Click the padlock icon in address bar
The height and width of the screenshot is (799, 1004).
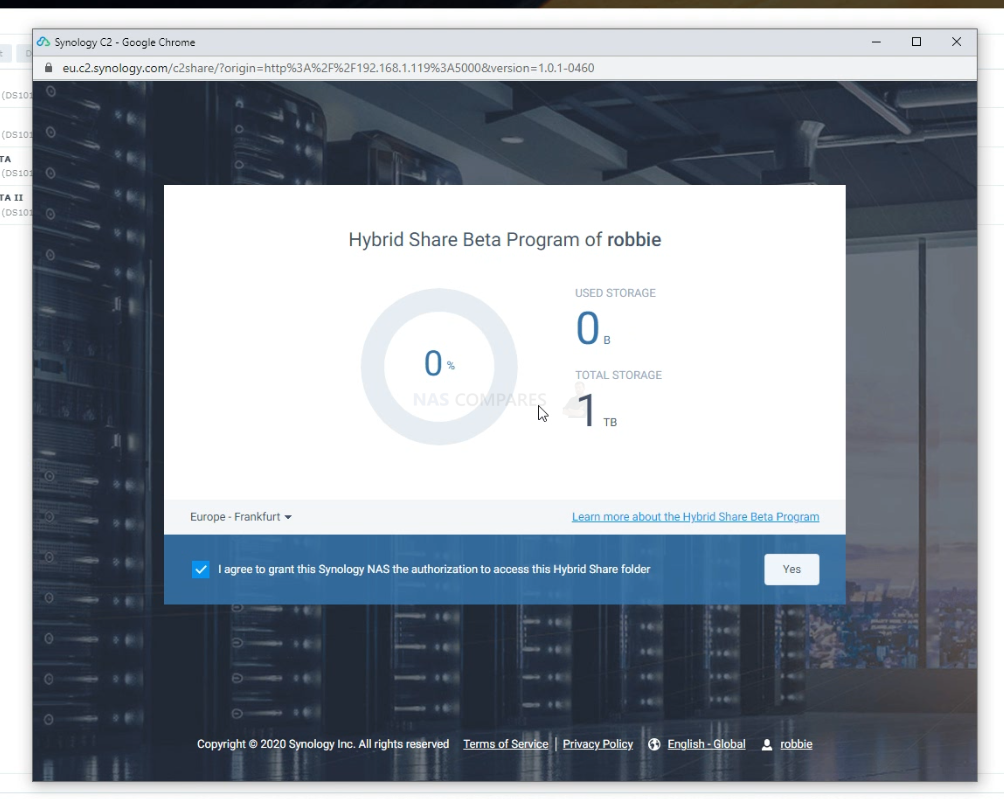(x=49, y=68)
